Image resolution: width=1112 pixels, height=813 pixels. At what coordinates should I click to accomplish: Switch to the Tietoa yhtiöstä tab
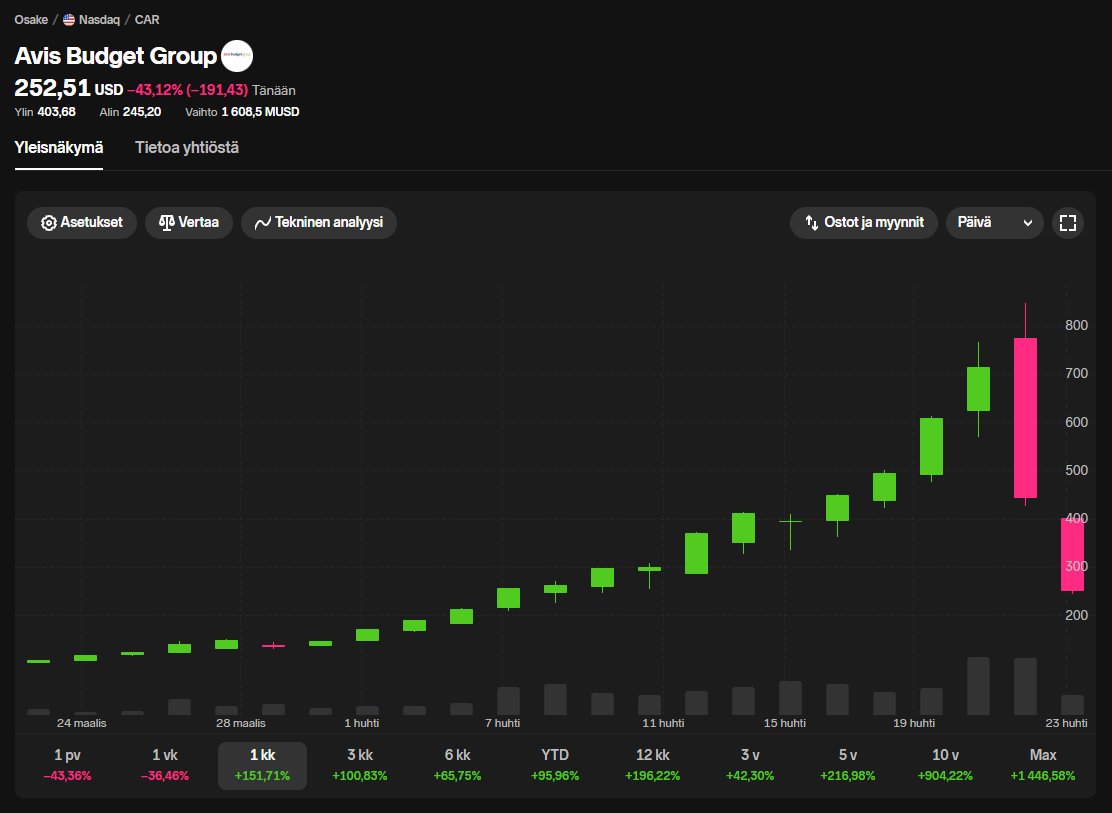(187, 148)
